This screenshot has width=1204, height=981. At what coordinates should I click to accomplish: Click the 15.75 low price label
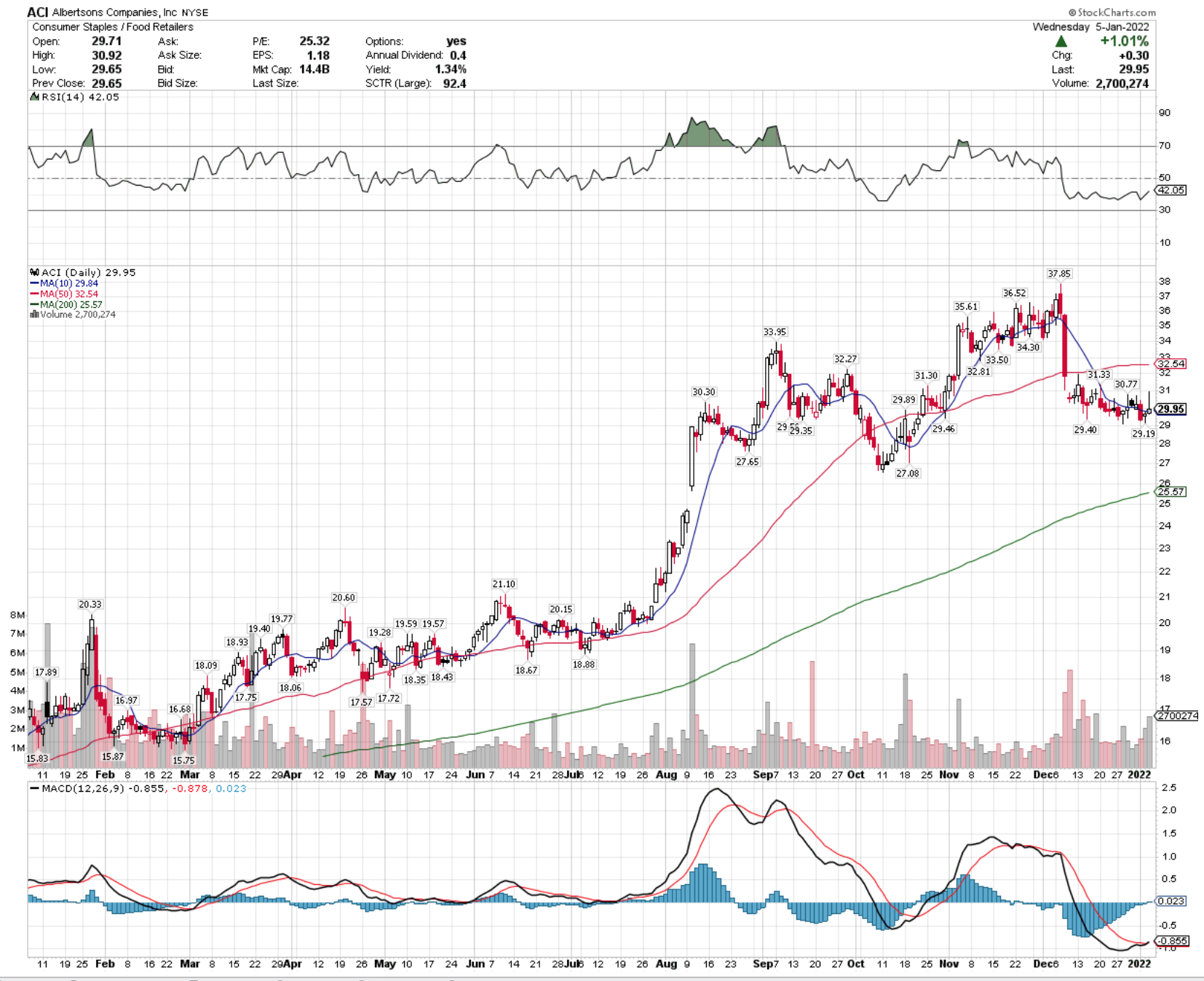(183, 760)
